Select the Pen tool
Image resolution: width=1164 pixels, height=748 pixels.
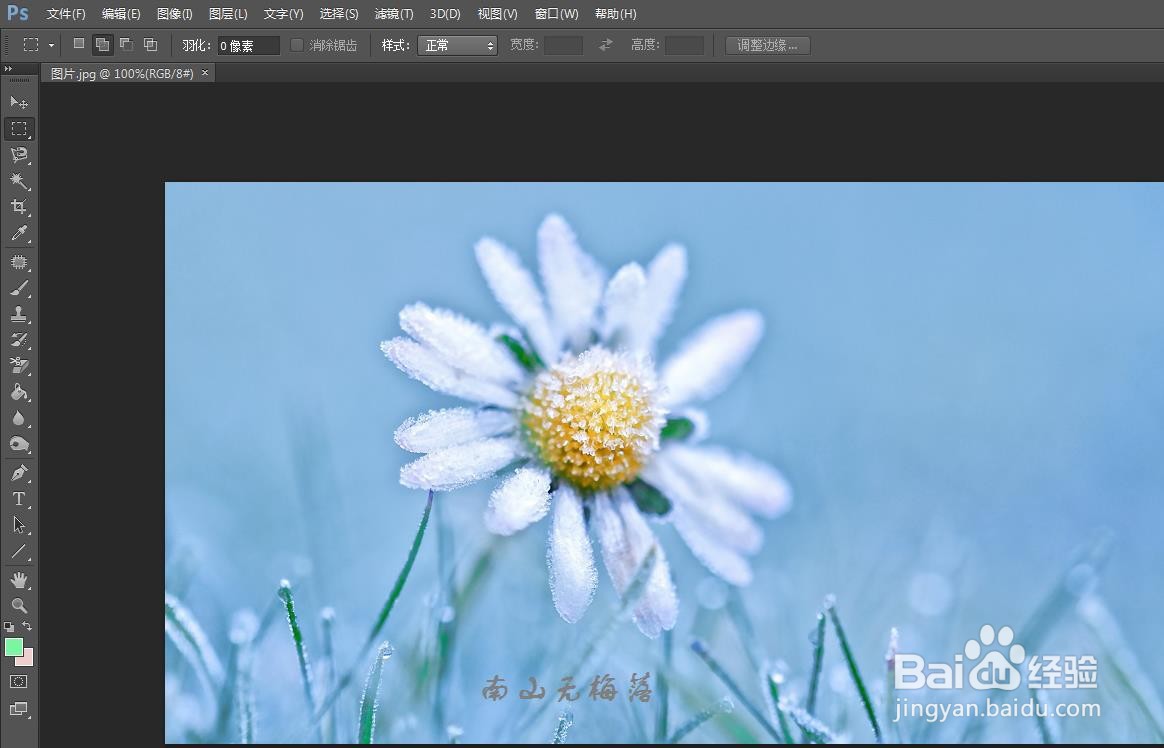(19, 473)
